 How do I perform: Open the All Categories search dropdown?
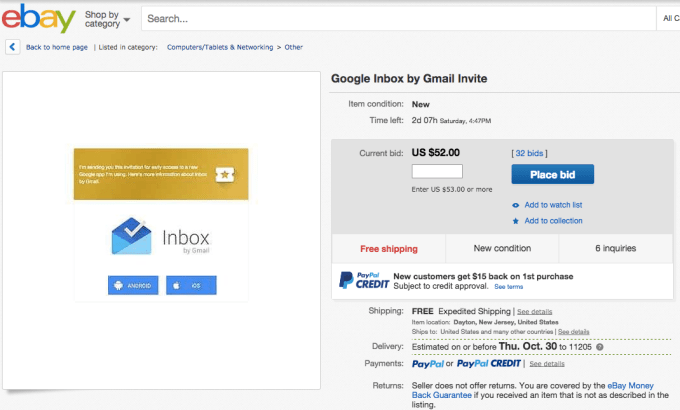(x=670, y=18)
